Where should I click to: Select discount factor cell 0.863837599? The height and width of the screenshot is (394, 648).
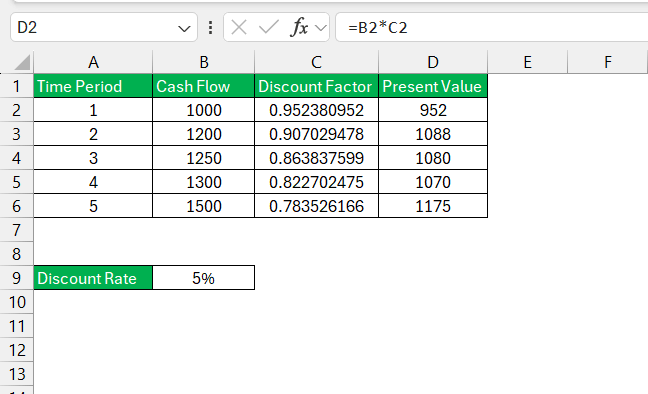316,158
